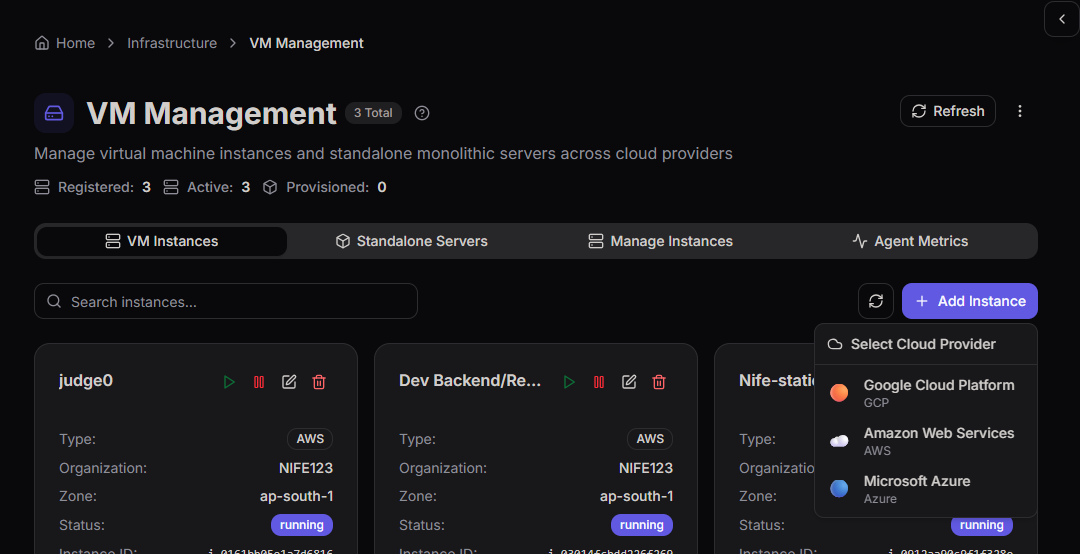Viewport: 1080px width, 554px height.
Task: Edit the Dev Backend instance
Action: (x=629, y=382)
